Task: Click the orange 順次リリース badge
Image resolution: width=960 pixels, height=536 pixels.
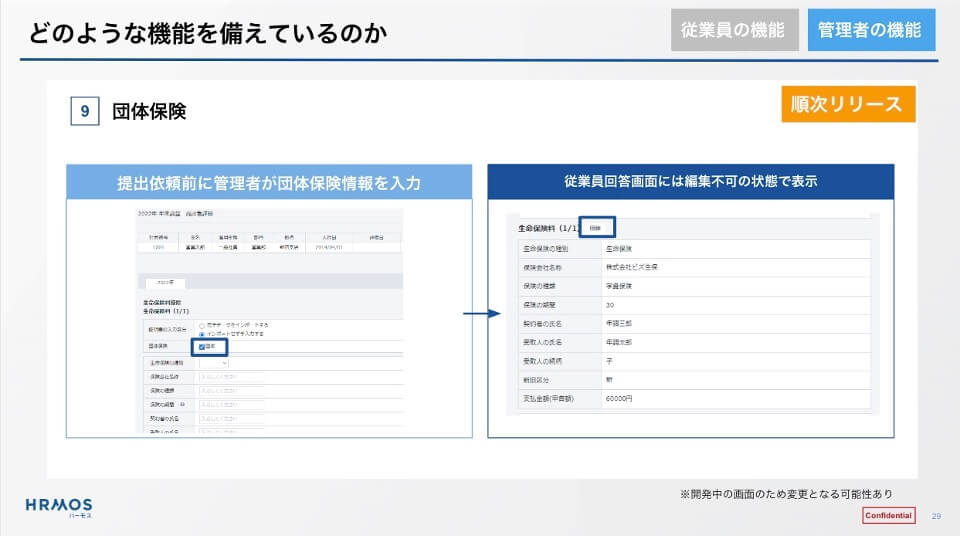Action: pos(847,104)
